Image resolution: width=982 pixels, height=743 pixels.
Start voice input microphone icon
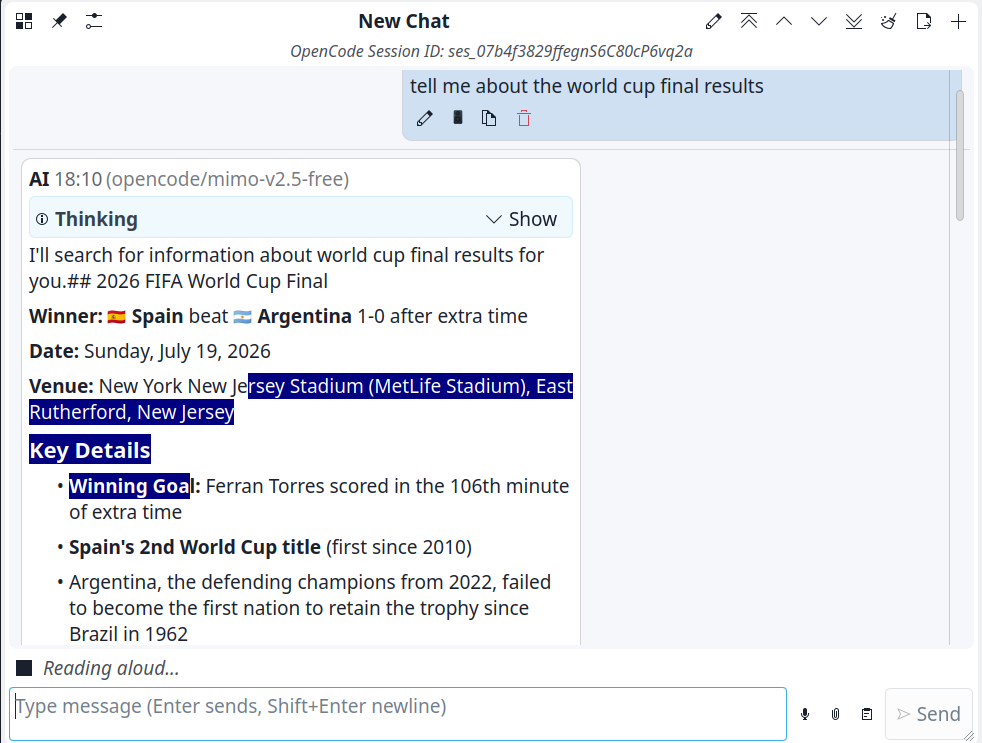click(805, 714)
